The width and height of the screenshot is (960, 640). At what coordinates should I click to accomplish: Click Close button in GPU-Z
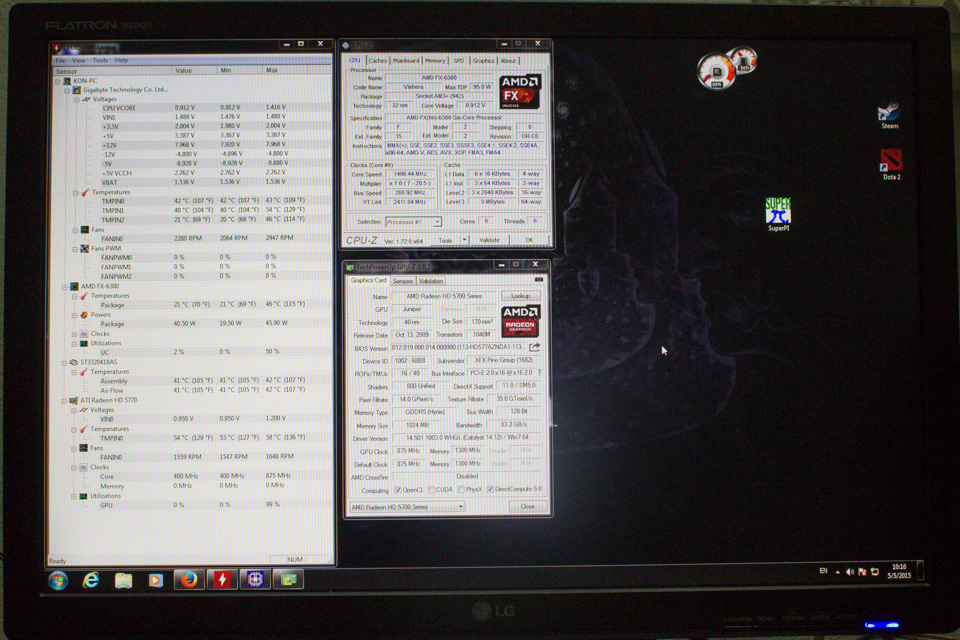[x=527, y=506]
